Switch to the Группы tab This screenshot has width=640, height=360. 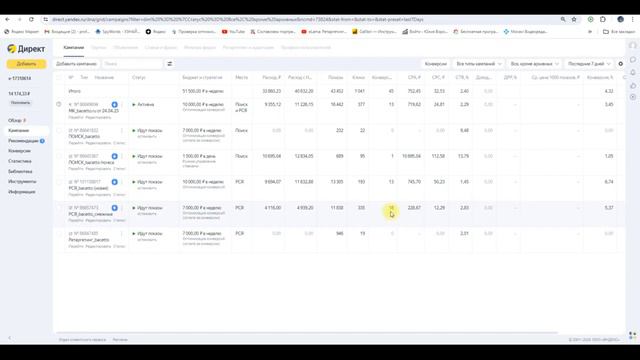coord(98,48)
